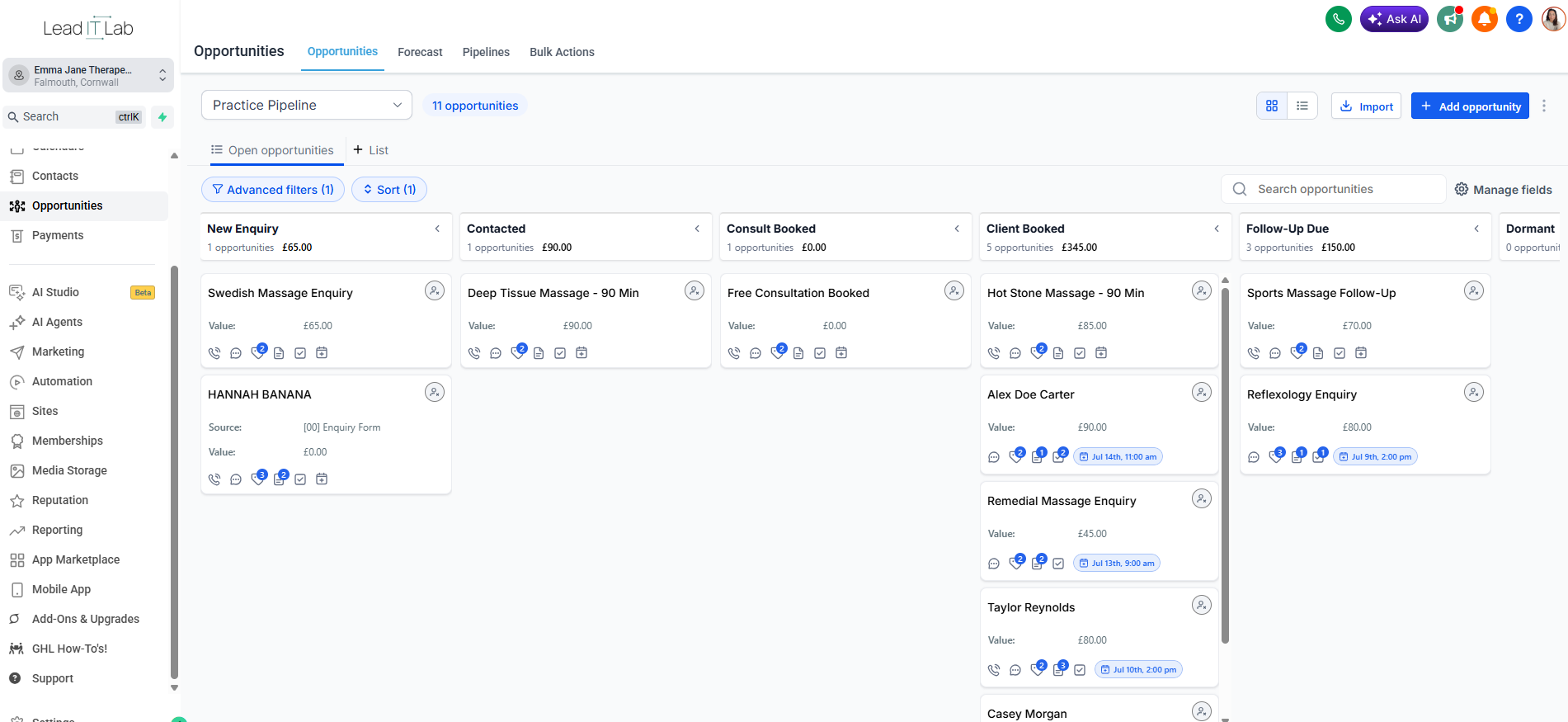The height and width of the screenshot is (722, 1568).
Task: Click task checkbox icon on Sports Massage Follow-Up card
Action: click(x=1340, y=353)
